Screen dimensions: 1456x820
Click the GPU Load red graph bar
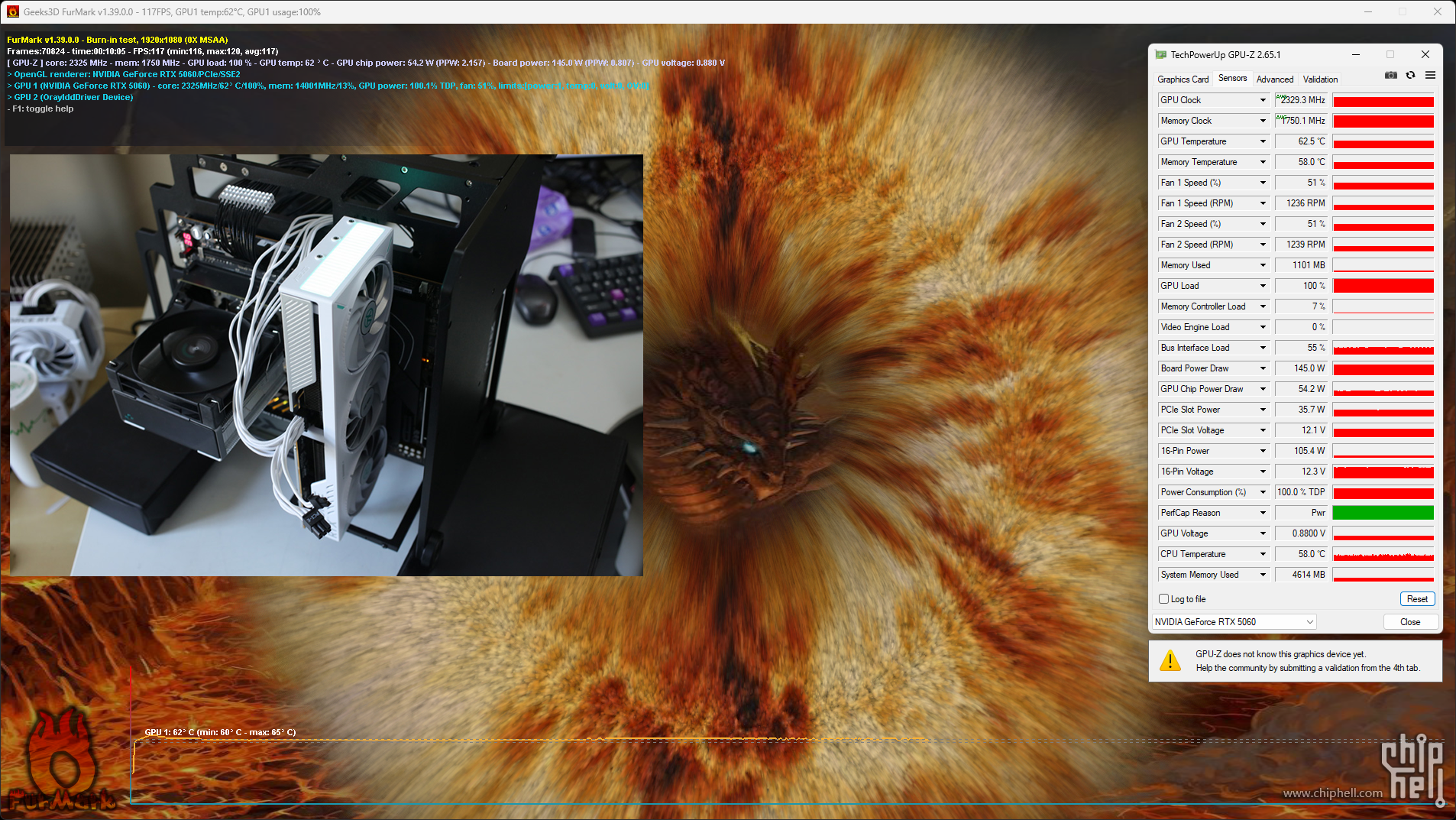pos(1383,286)
